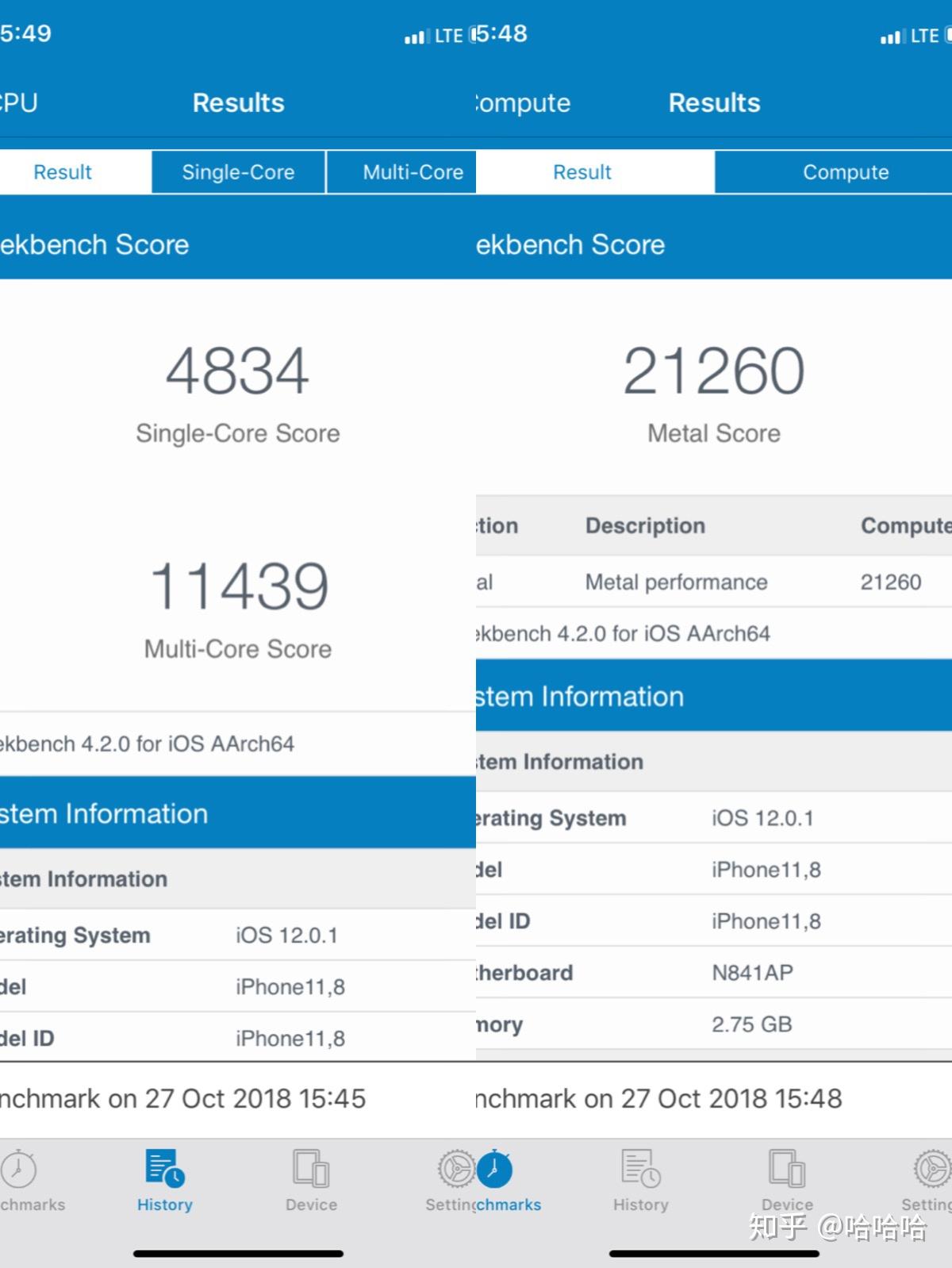Tap System Information blue header on left
Screen dimensions: 952x1268
[x=238, y=813]
